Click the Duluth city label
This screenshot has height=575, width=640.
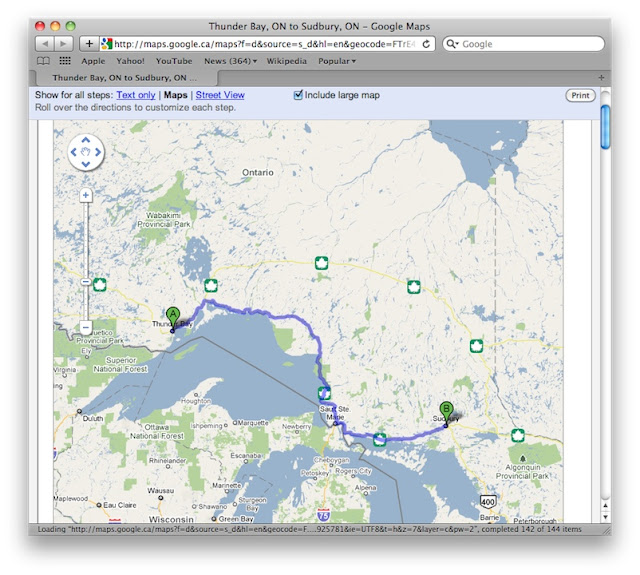coord(93,418)
